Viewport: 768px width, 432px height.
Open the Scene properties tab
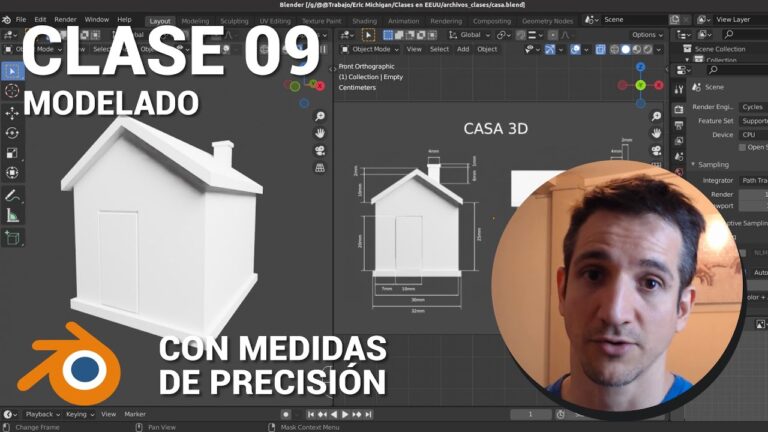(679, 157)
